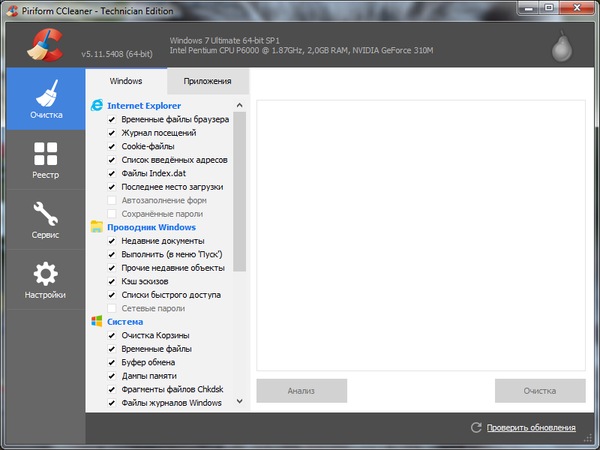
Task: Open the Реестр registry section
Action: (45, 160)
